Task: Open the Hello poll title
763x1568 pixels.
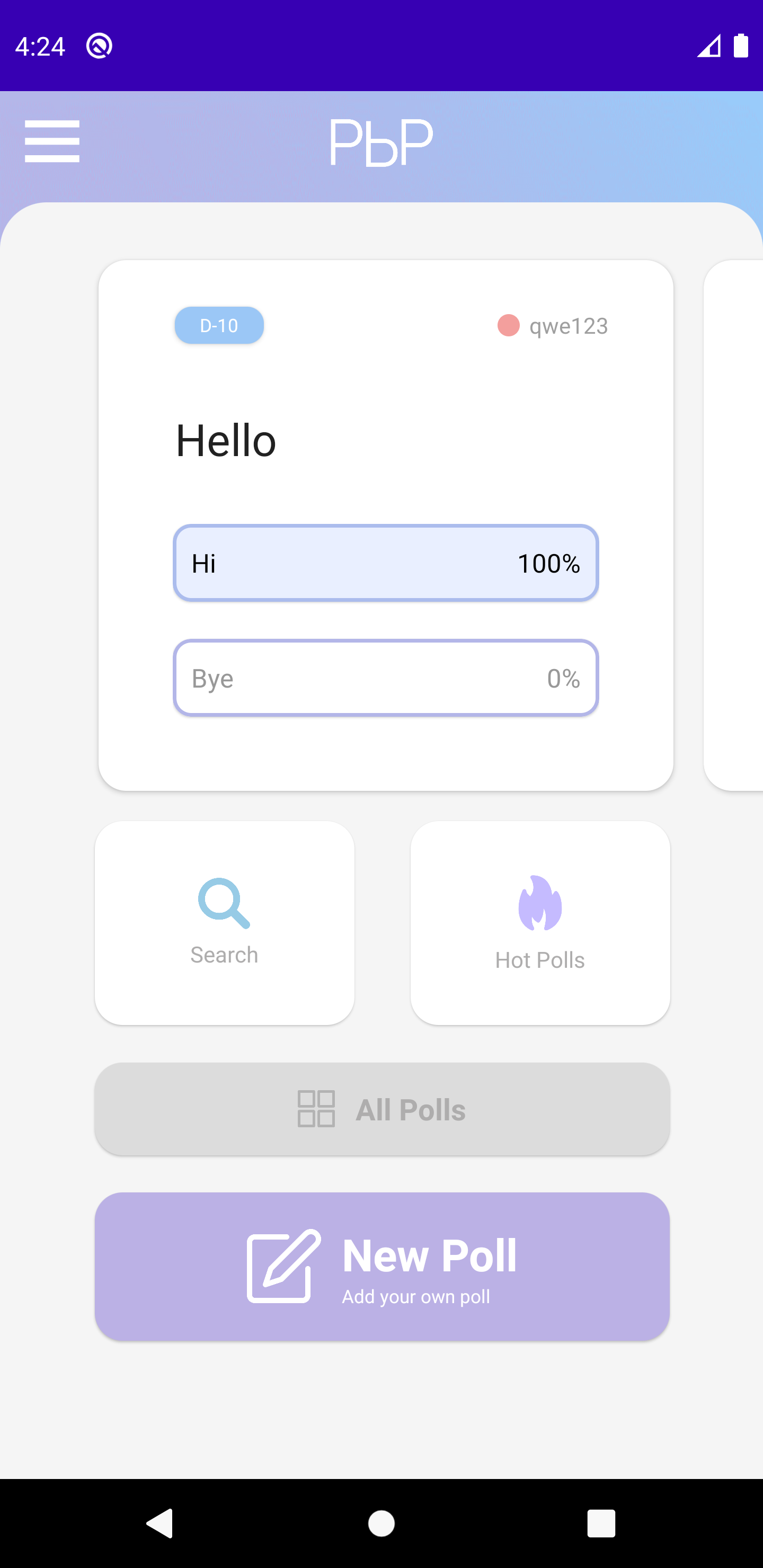Action: [226, 441]
